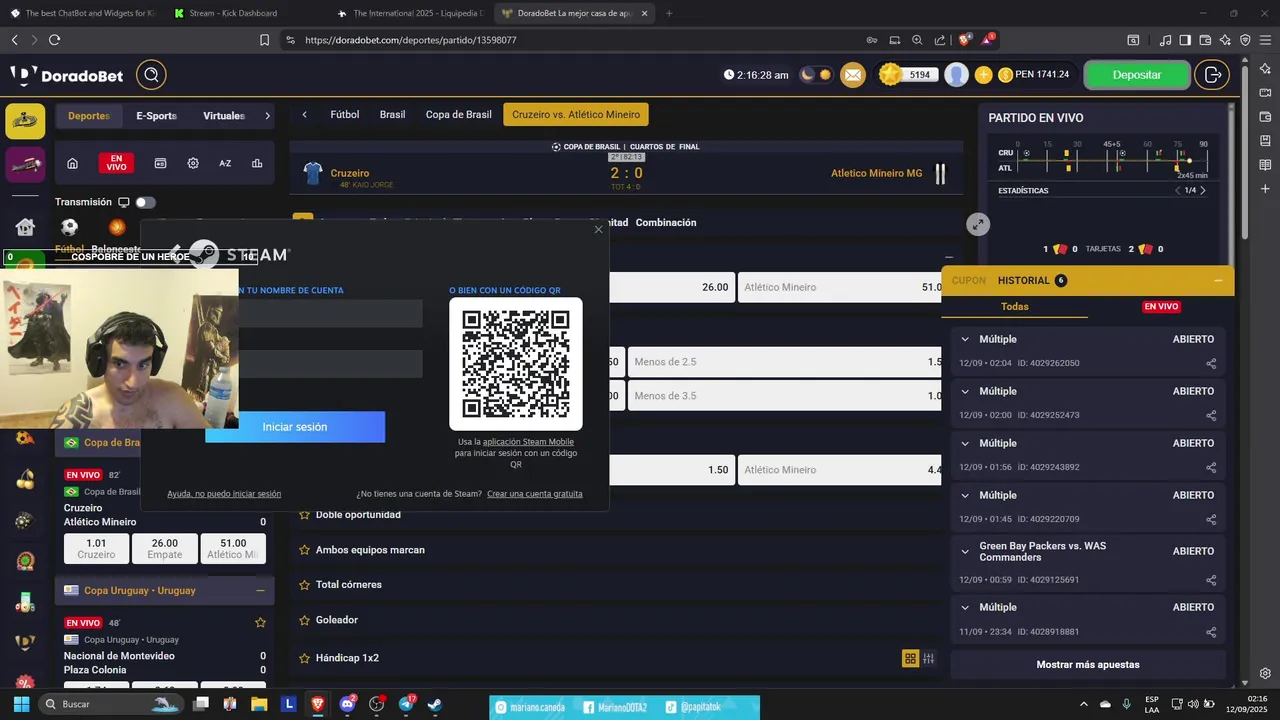1280x720 pixels.
Task: Click the logout arrow icon
Action: coord(1213,75)
